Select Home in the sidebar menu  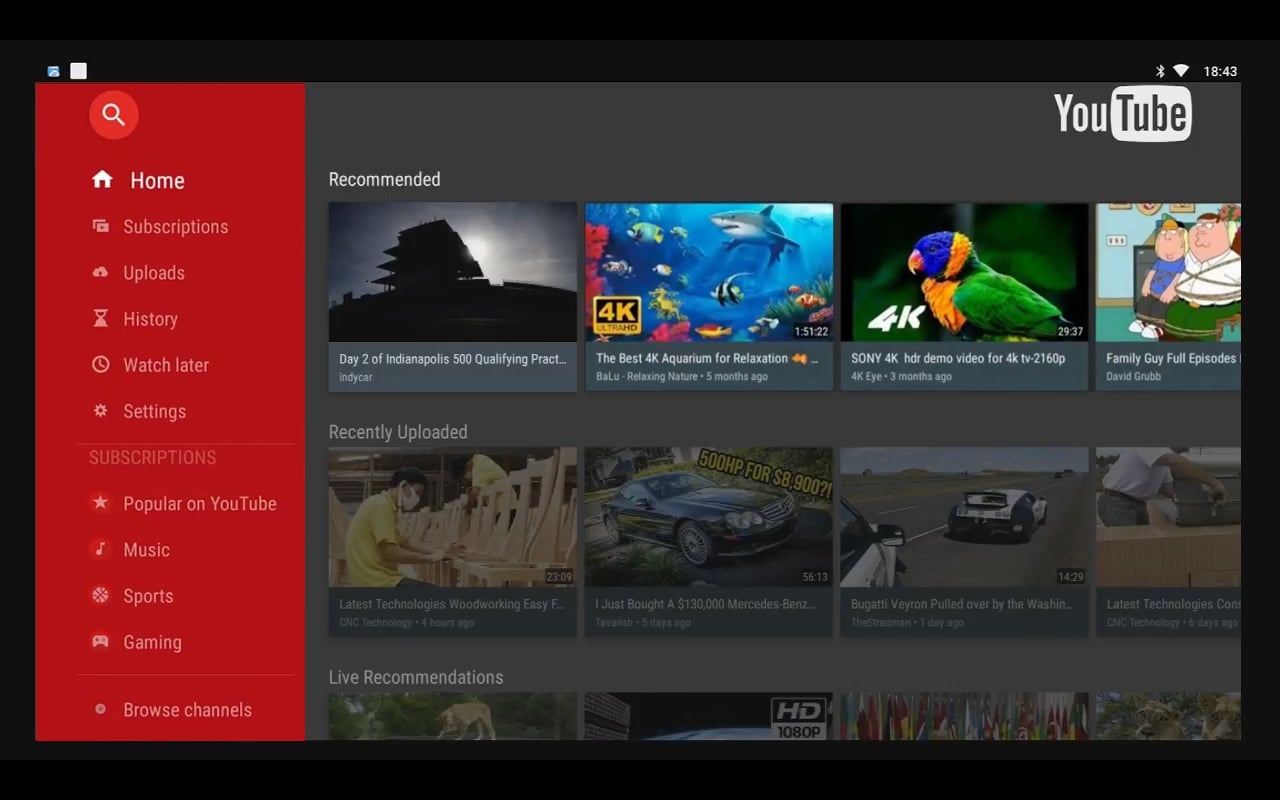[157, 181]
